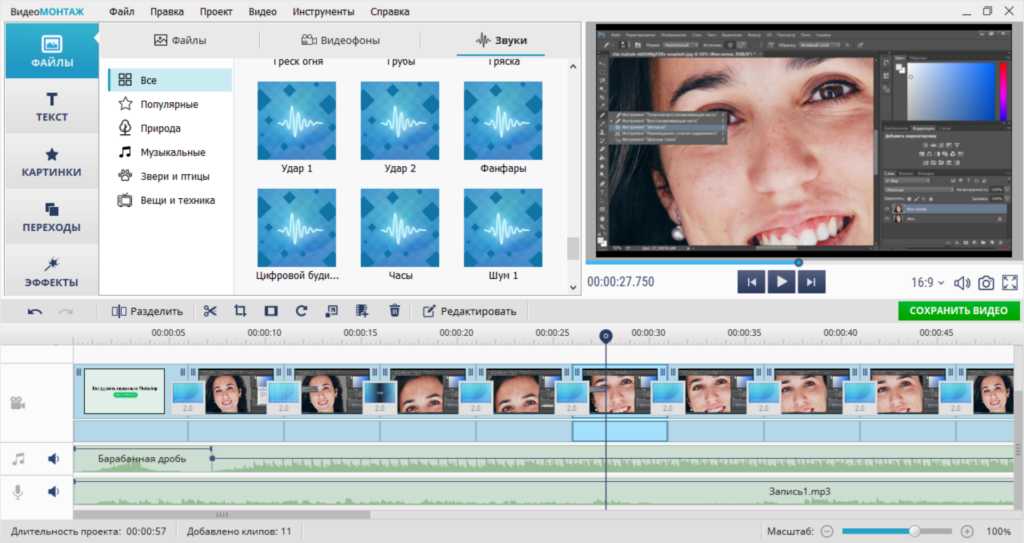
Task: Click the timeline playhead marker
Action: pyautogui.click(x=605, y=336)
